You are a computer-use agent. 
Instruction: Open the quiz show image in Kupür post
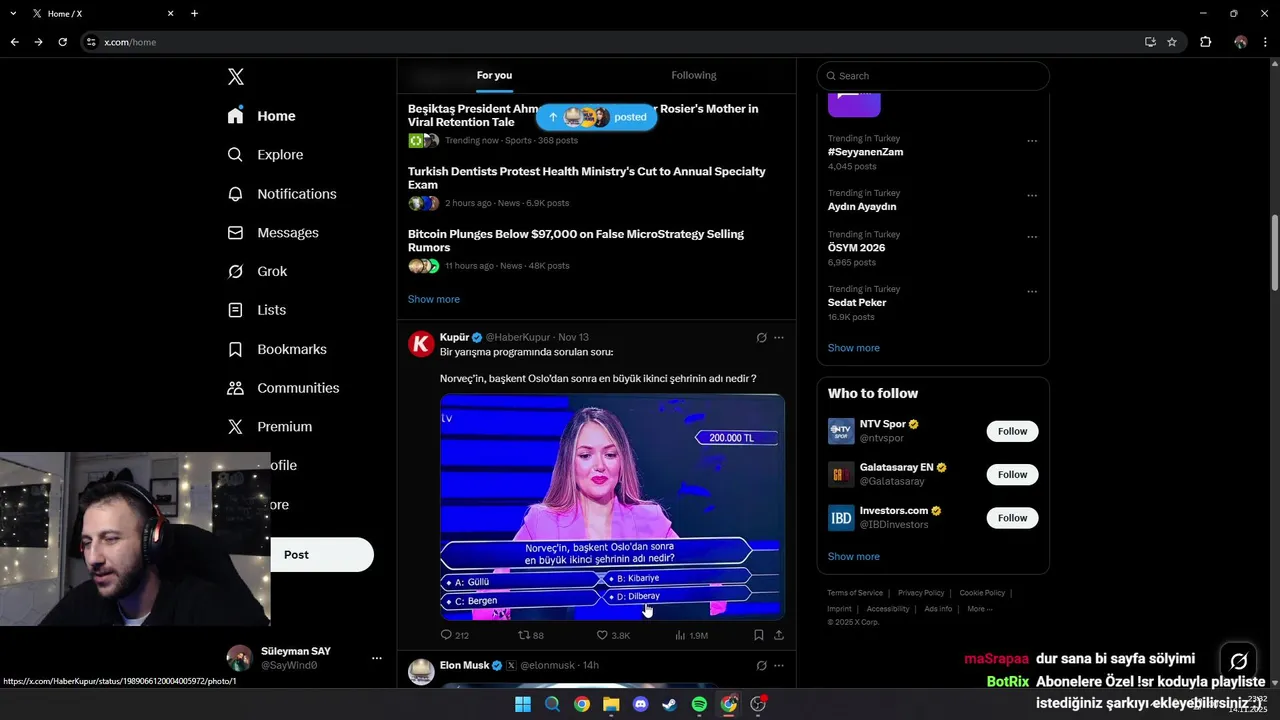pos(612,507)
